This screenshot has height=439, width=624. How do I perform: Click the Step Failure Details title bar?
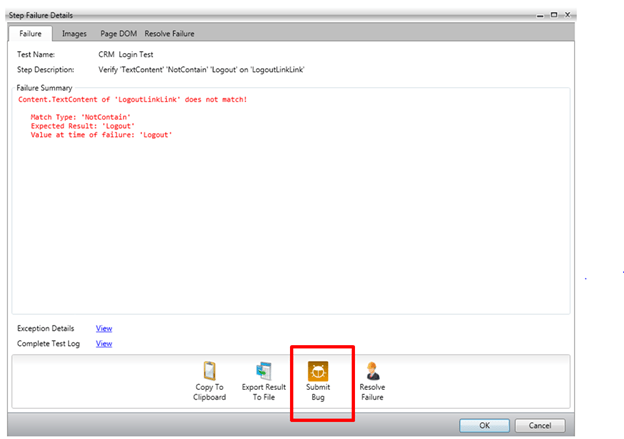pyautogui.click(x=250, y=15)
